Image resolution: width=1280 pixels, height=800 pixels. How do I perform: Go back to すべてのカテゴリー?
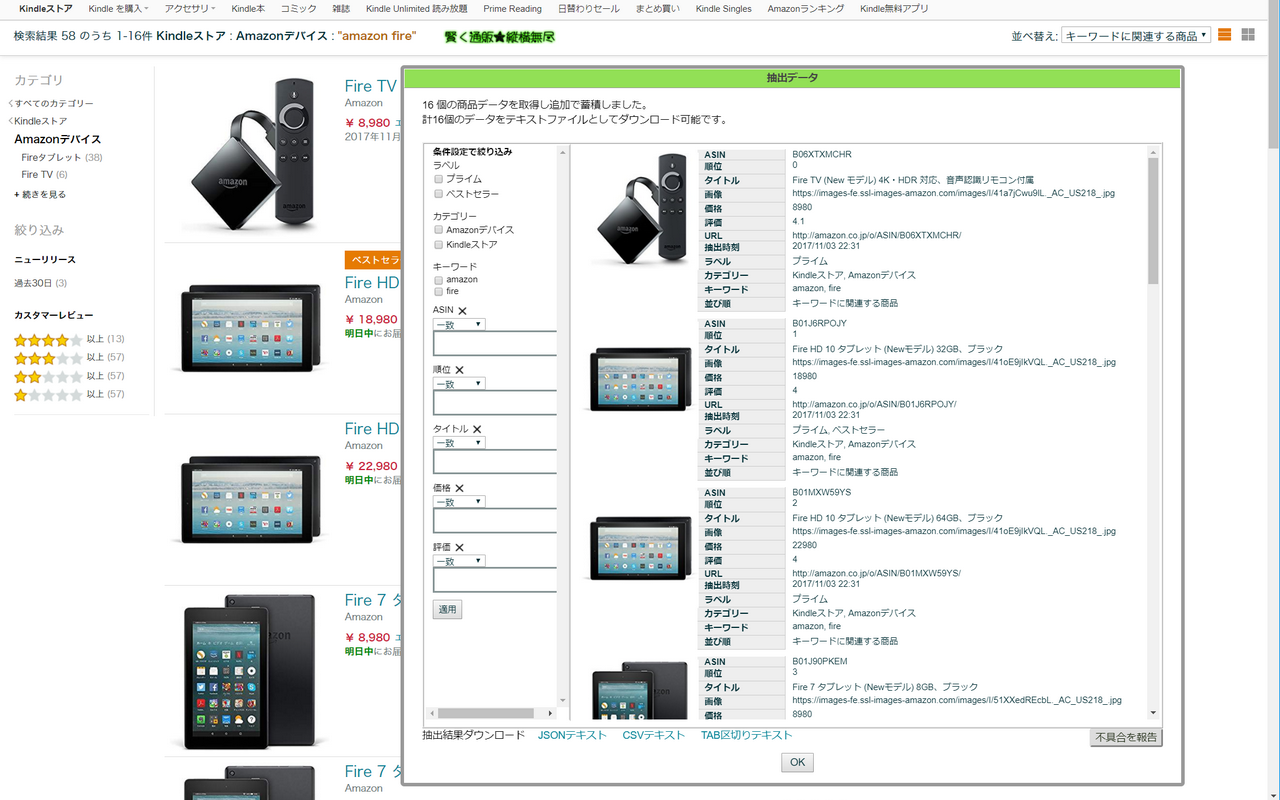click(53, 103)
